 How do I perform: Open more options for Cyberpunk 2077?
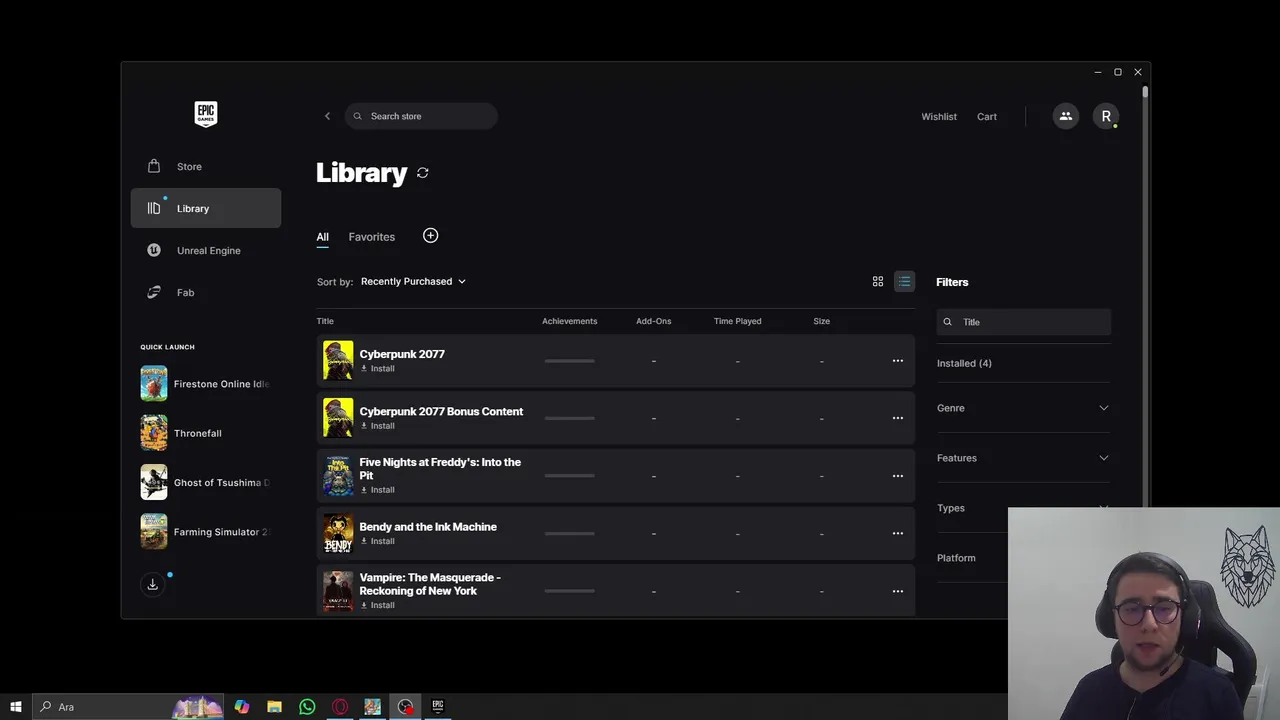pyautogui.click(x=897, y=361)
